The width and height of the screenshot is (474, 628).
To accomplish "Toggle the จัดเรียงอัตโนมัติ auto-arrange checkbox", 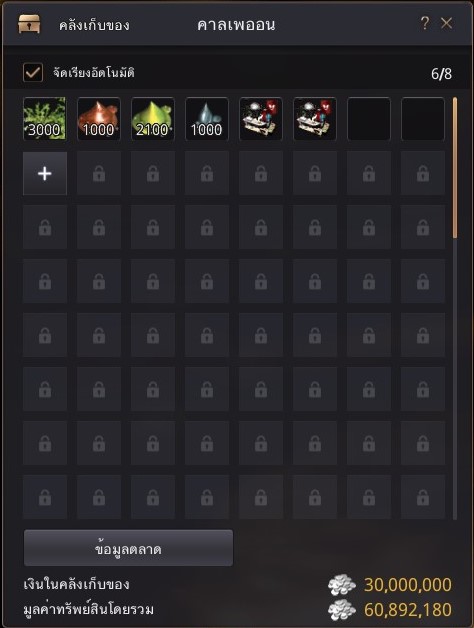I will [x=33, y=72].
